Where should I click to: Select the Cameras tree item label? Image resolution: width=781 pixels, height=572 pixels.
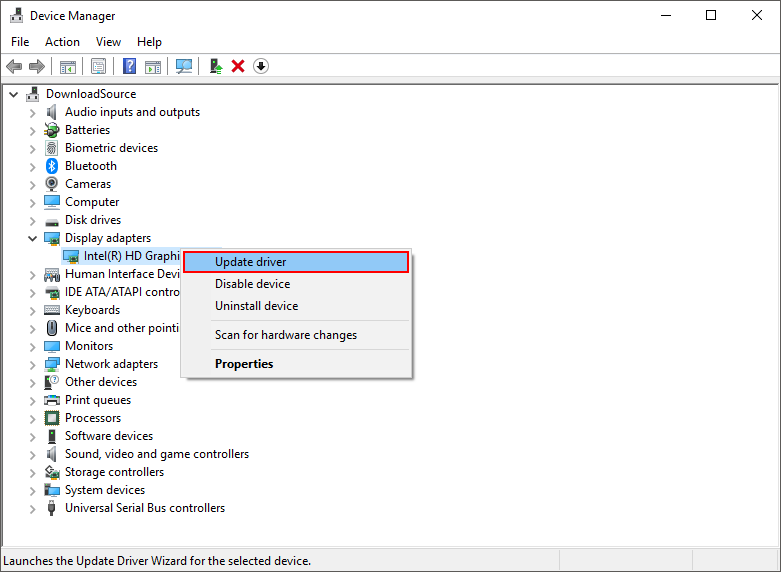pyautogui.click(x=88, y=184)
